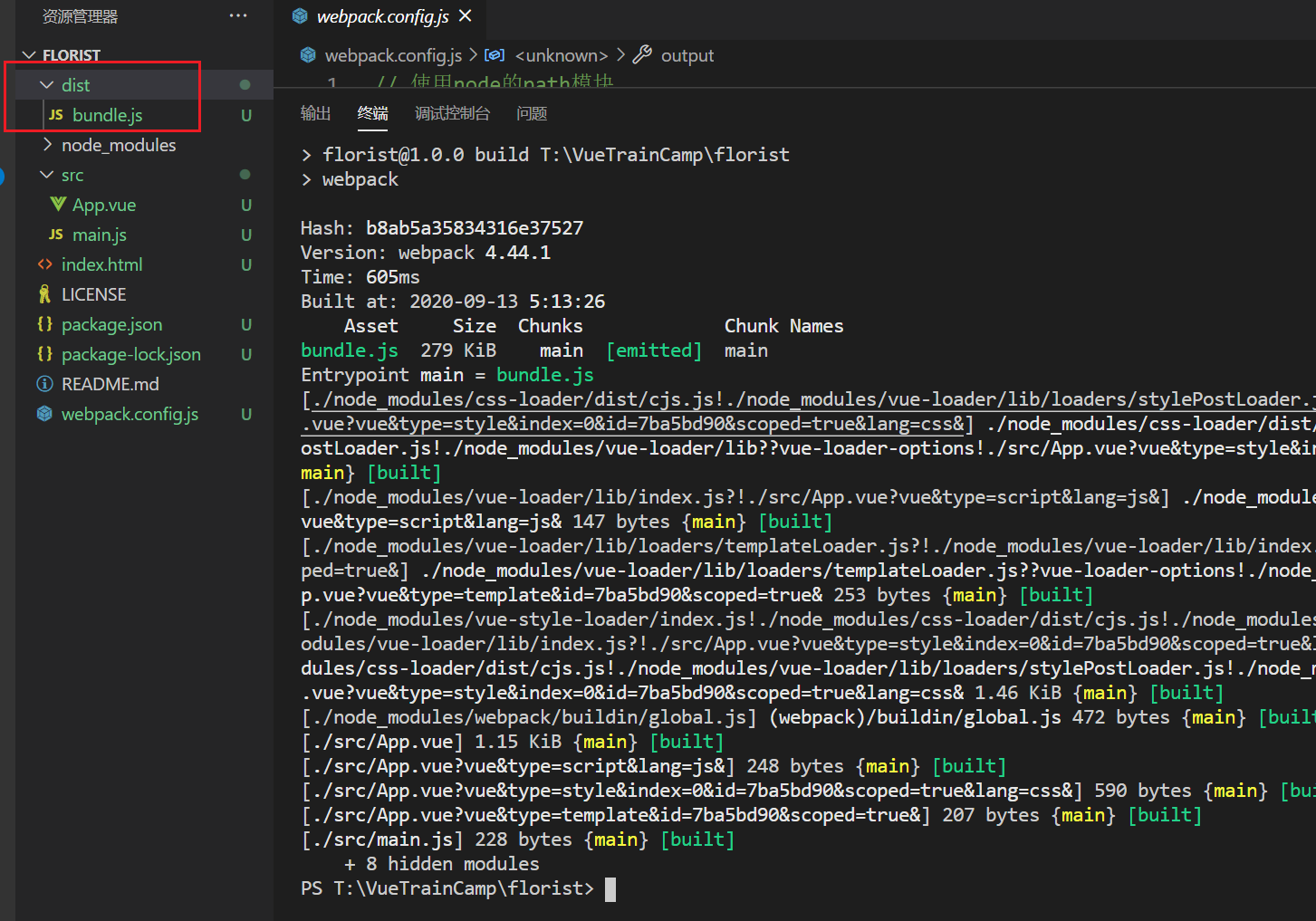Open bundle.js in the dist folder
The height and width of the screenshot is (921, 1316).
click(x=107, y=115)
